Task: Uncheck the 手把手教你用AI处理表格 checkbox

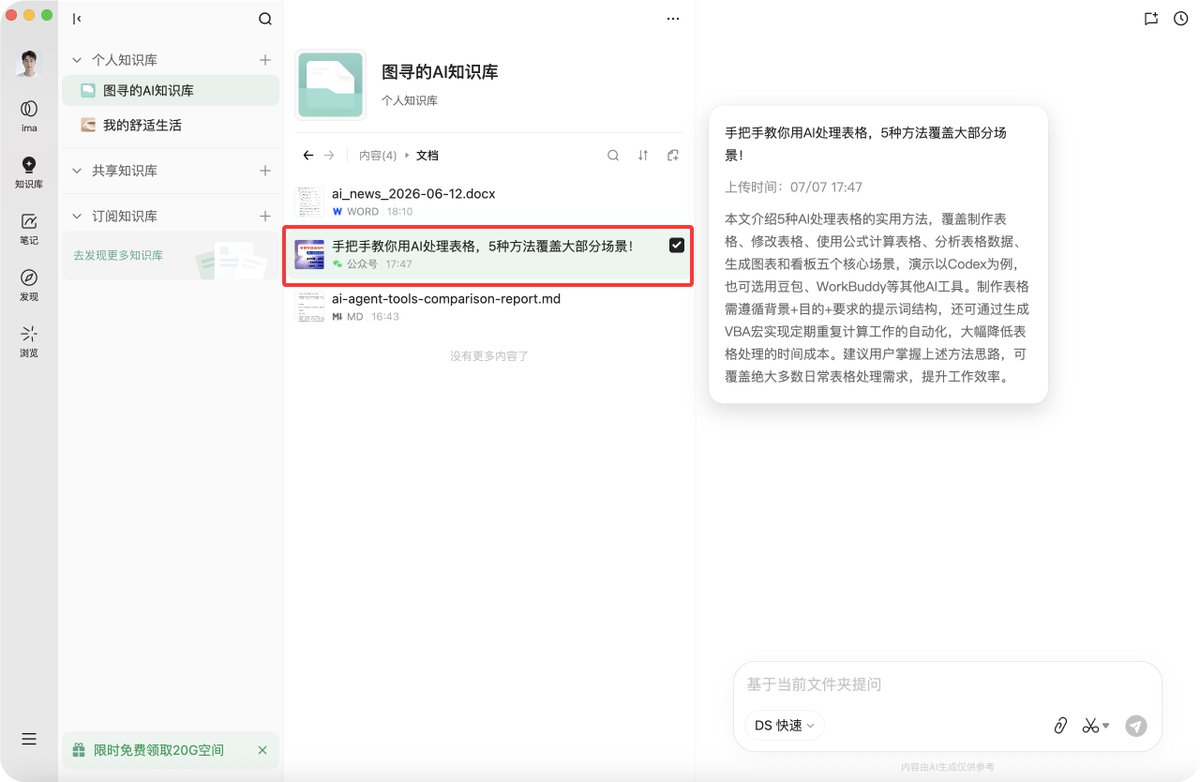Action: 677,245
